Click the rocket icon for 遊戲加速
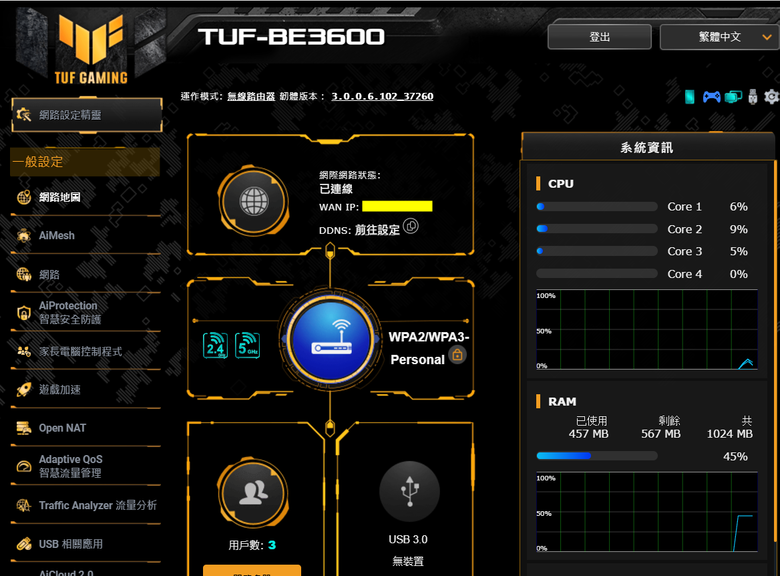The width and height of the screenshot is (780, 576). pos(23,389)
